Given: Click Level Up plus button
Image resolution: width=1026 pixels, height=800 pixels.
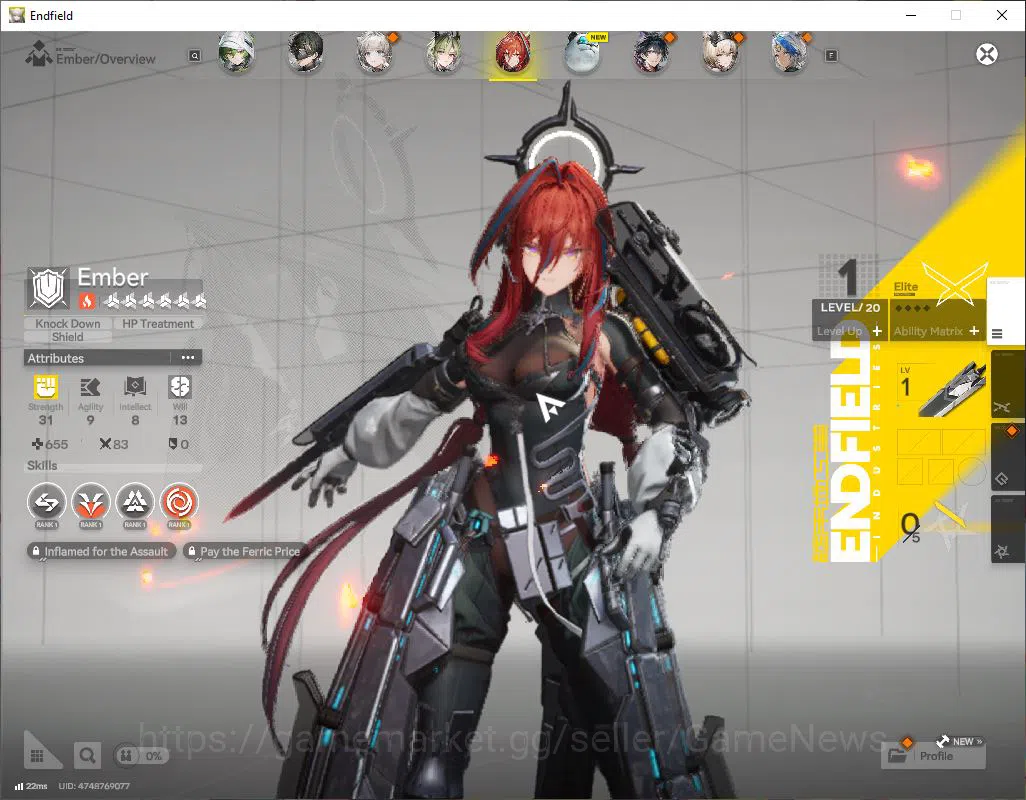Looking at the screenshot, I should [877, 331].
